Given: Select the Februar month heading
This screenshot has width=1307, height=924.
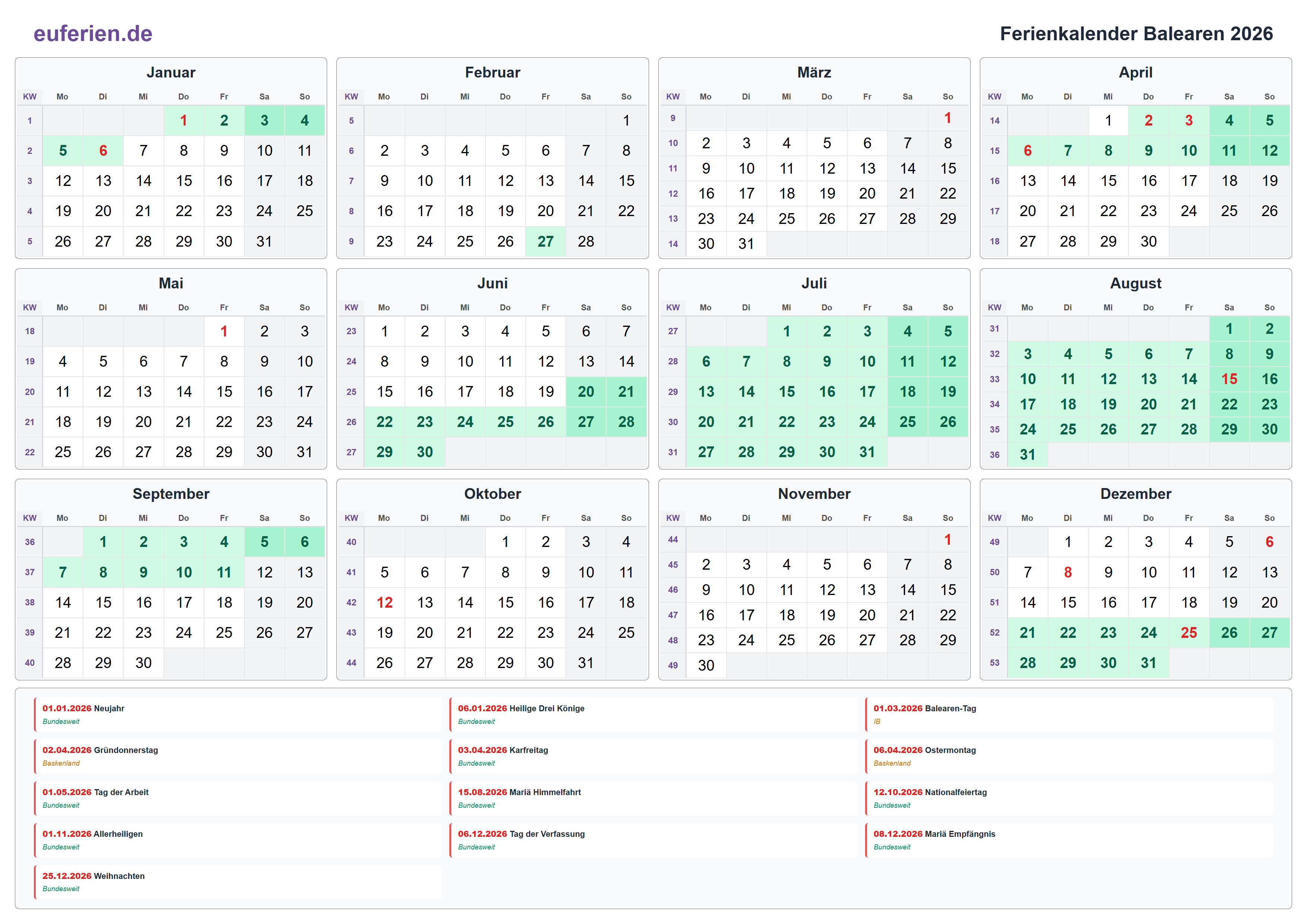Looking at the screenshot, I should coord(493,72).
